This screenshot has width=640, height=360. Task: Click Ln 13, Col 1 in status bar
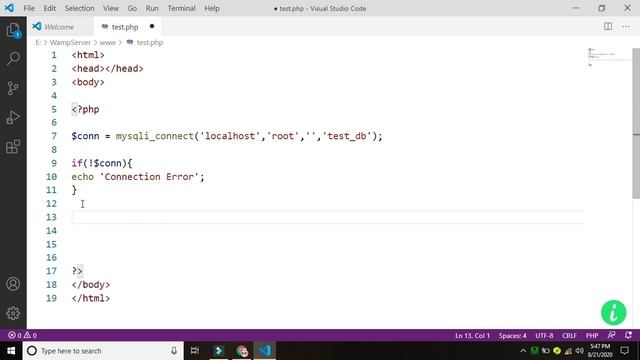coord(472,336)
